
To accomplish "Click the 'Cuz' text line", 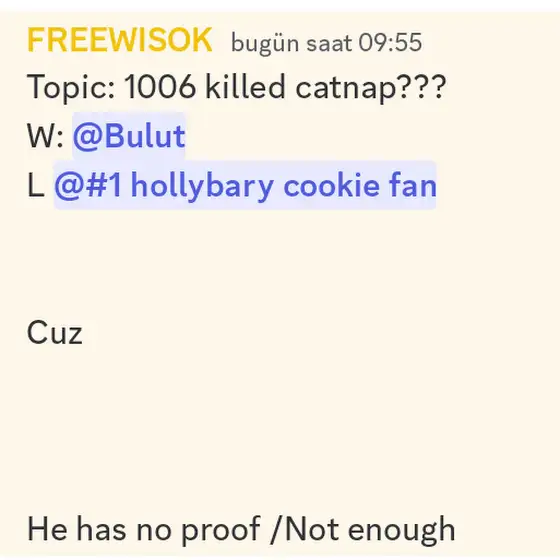I will coord(55,332).
